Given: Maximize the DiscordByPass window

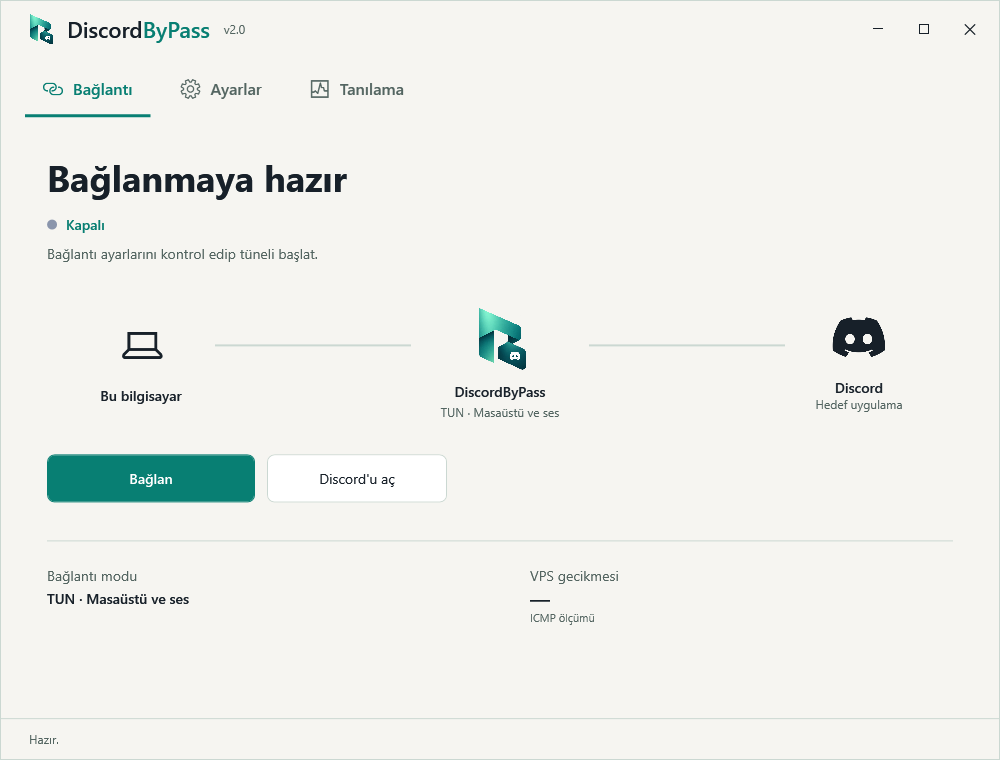Looking at the screenshot, I should coord(923,29).
